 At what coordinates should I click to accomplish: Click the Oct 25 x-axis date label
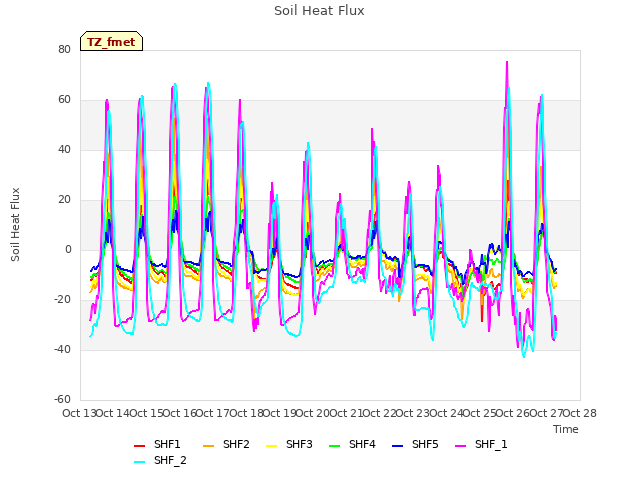[479, 413]
